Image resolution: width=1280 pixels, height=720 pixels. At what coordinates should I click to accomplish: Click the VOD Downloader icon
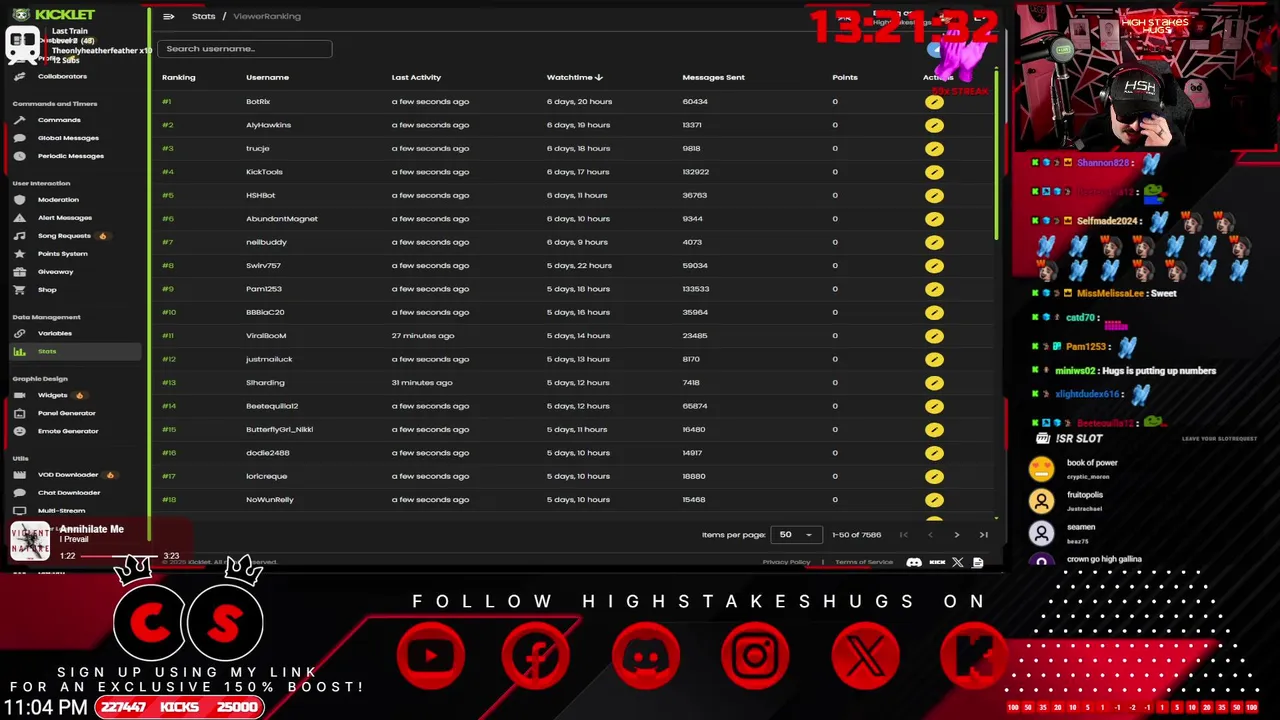(19, 475)
